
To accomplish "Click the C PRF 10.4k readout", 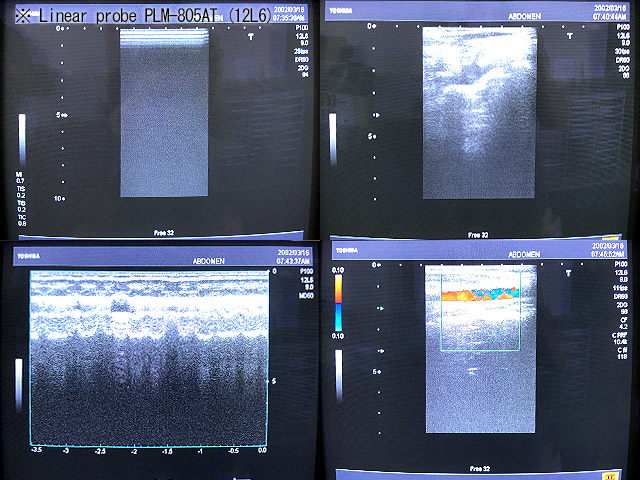I will click(620, 338).
